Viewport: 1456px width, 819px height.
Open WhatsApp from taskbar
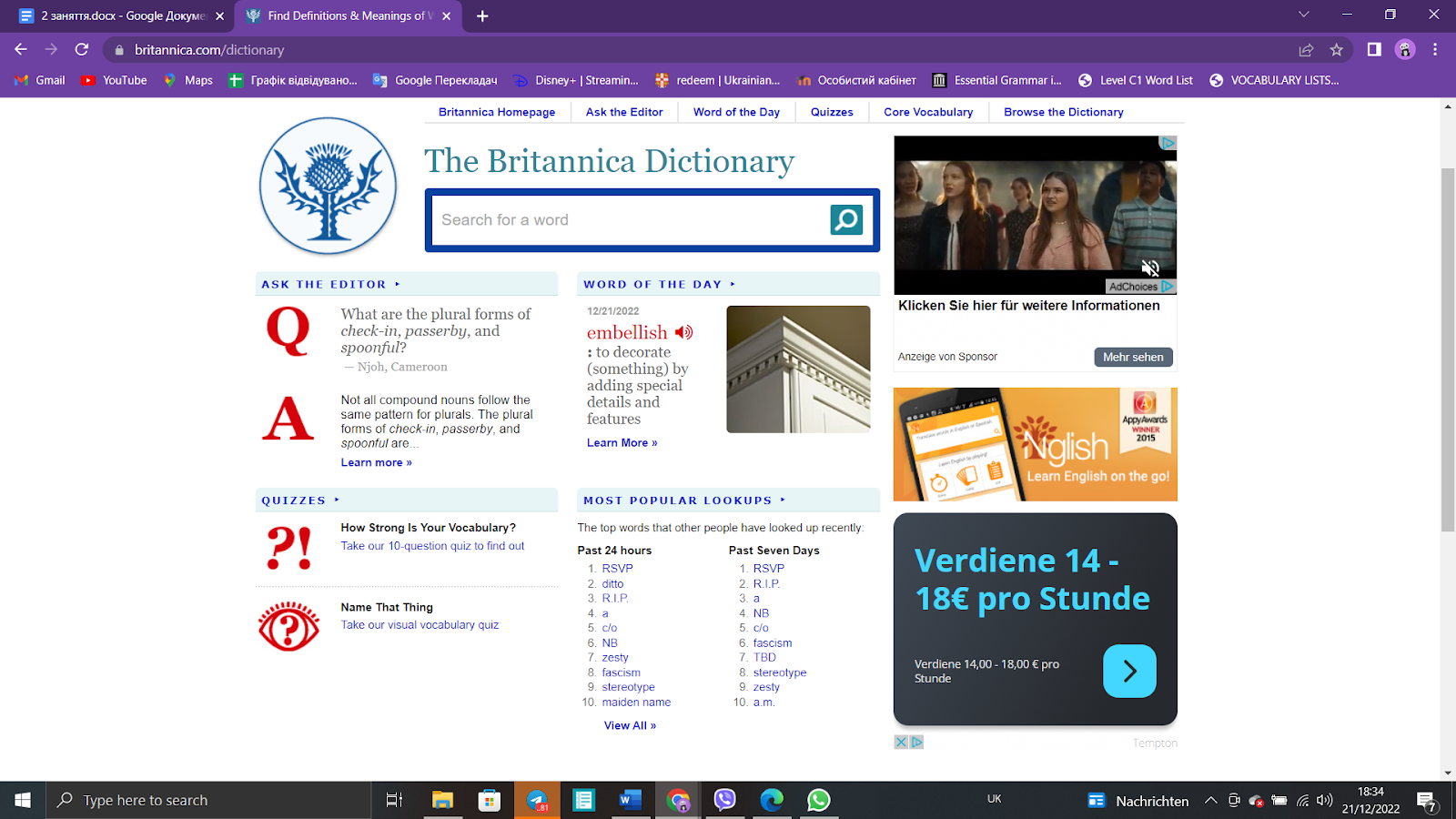coord(818,800)
